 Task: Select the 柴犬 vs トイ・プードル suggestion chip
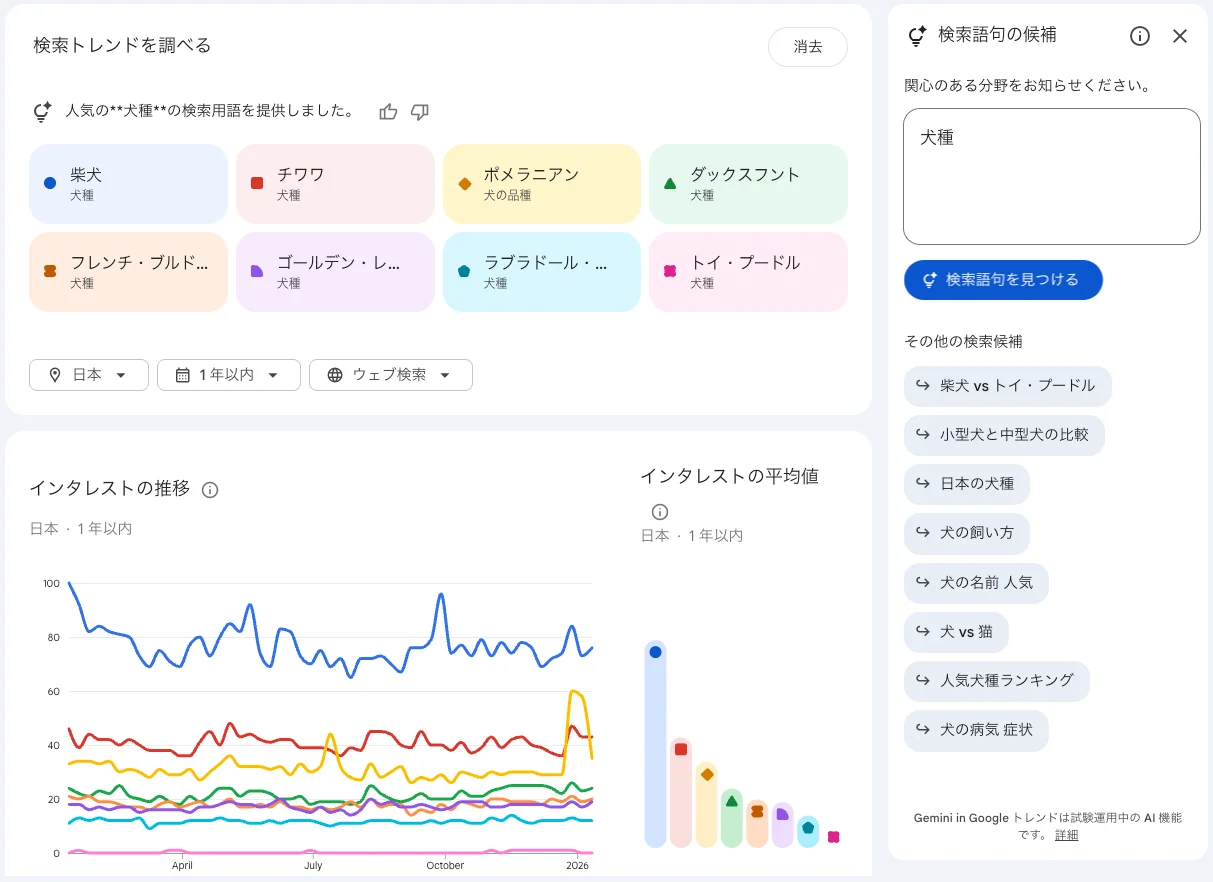pyautogui.click(x=1007, y=386)
